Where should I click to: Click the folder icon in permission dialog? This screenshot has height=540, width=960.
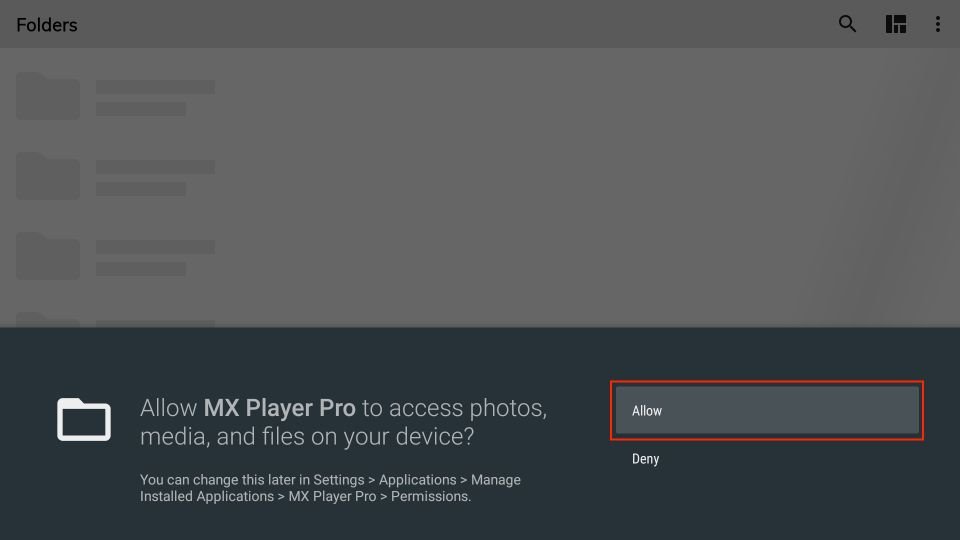click(84, 419)
